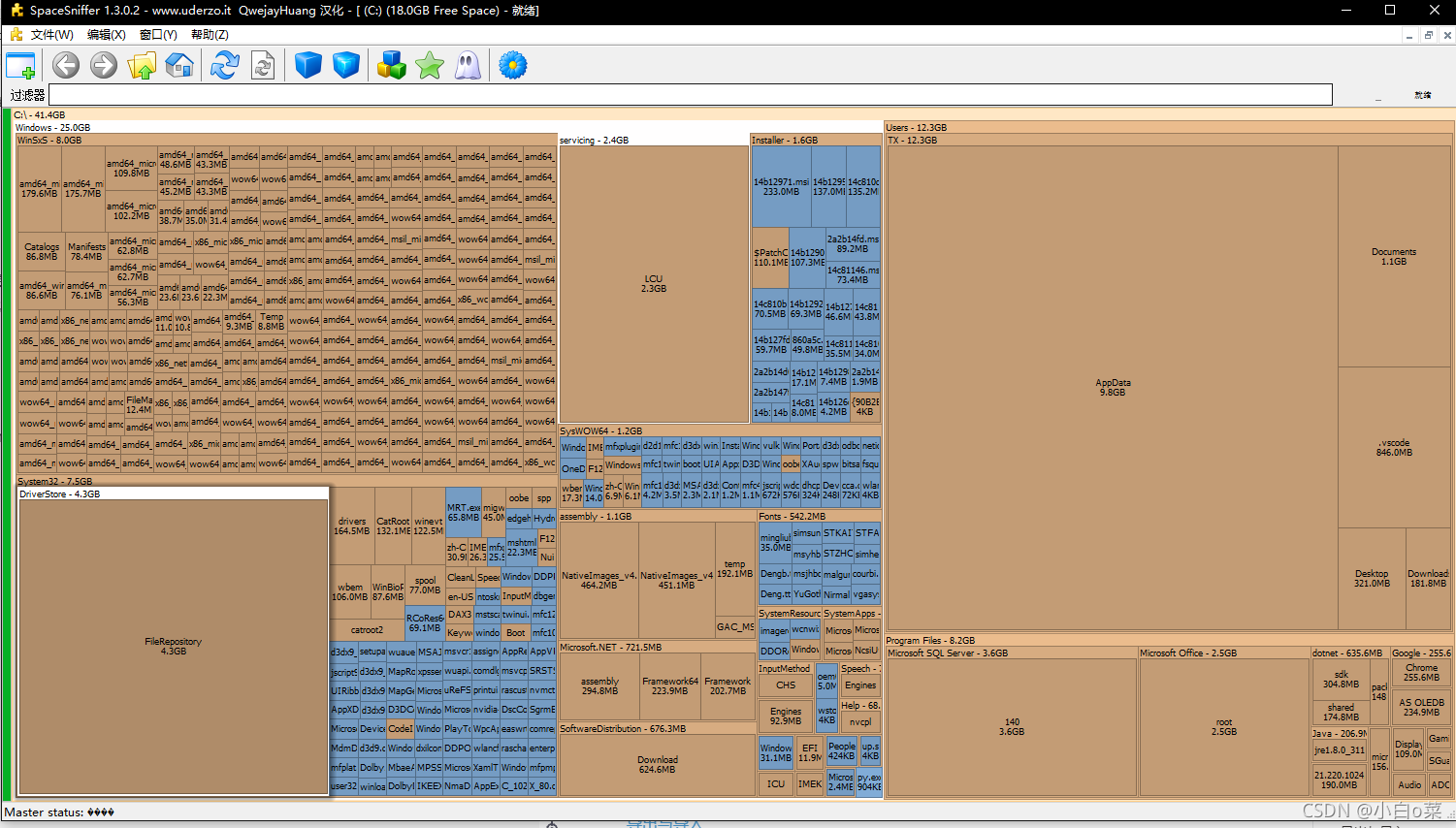Click the Chrome 255.6MB block
This screenshot has height=828, width=1456.
(x=1421, y=672)
